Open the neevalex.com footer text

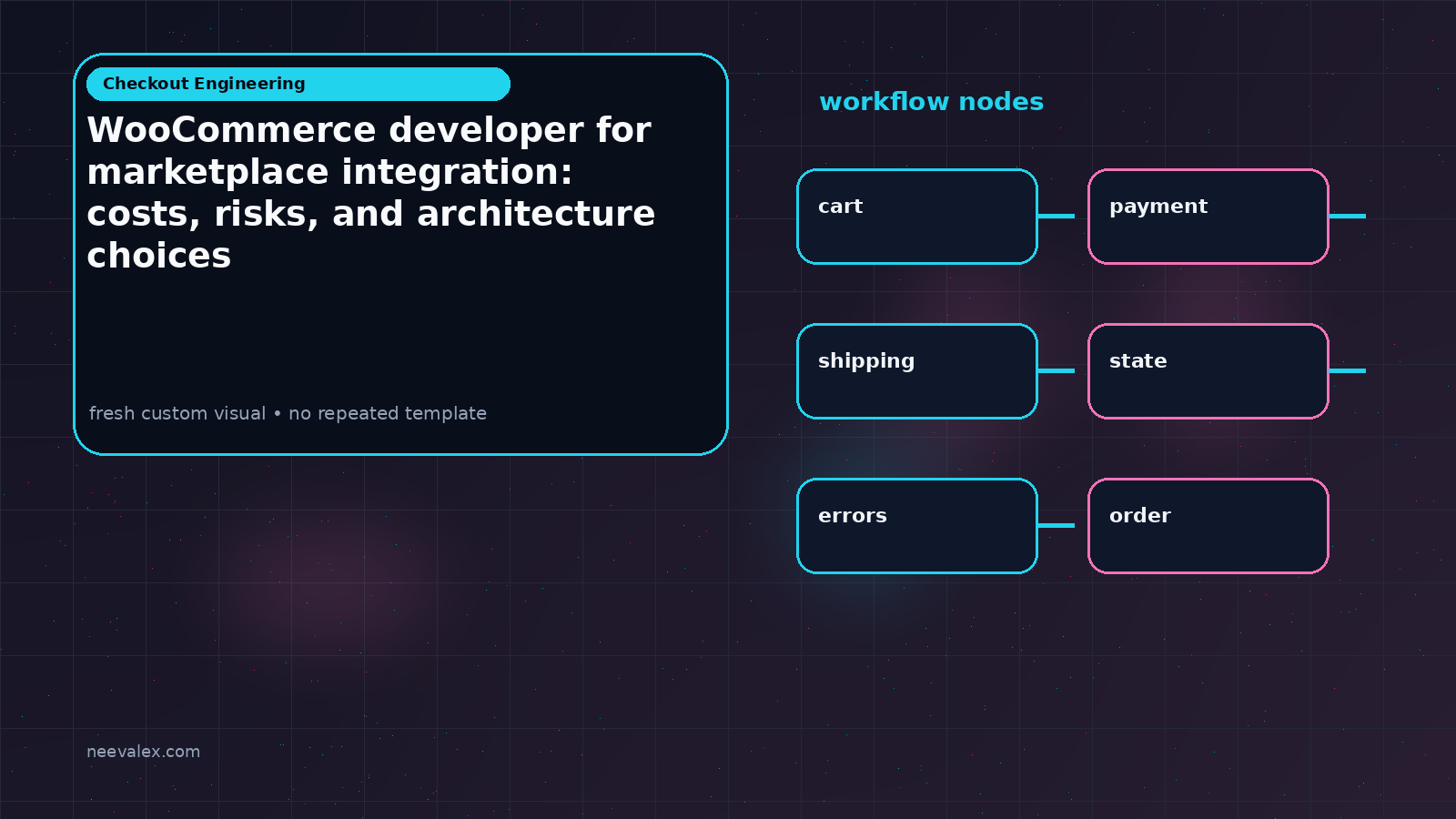coord(143,752)
